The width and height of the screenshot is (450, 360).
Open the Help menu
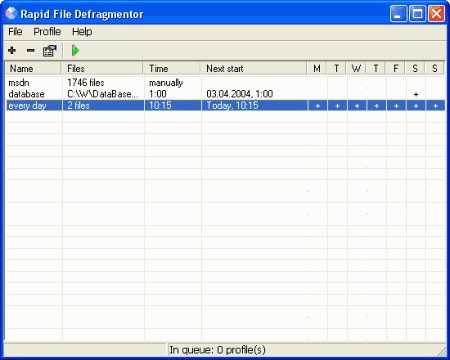coord(82,32)
